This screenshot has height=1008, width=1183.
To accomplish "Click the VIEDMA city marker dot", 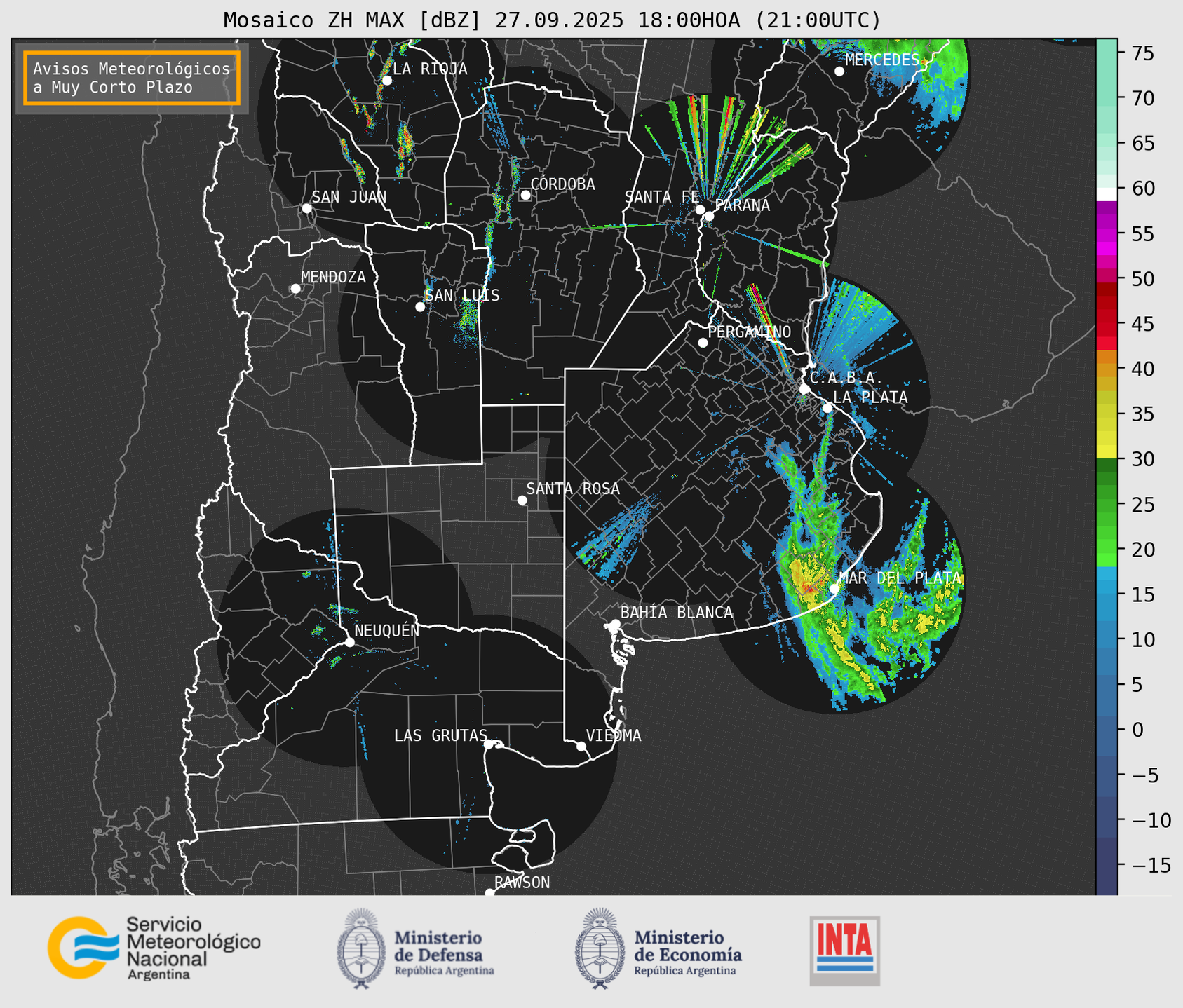I will pyautogui.click(x=581, y=746).
